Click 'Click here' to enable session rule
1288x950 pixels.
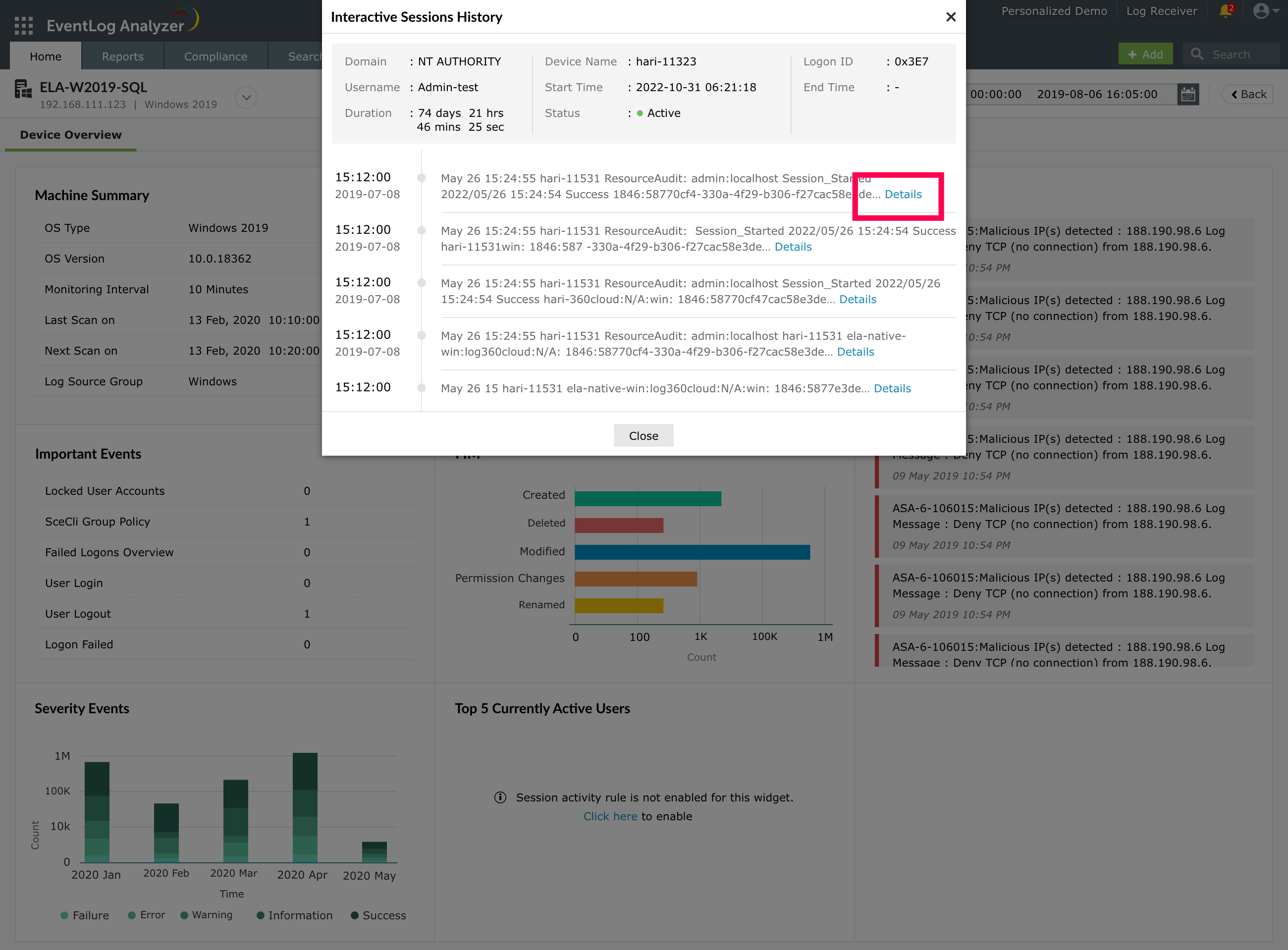click(x=610, y=817)
